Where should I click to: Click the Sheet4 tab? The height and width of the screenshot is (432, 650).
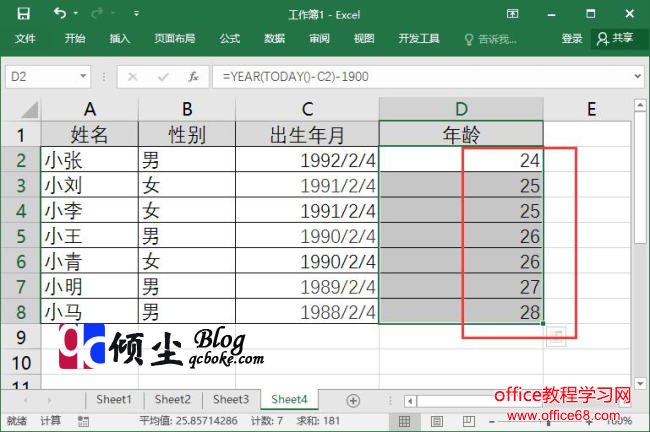[289, 400]
